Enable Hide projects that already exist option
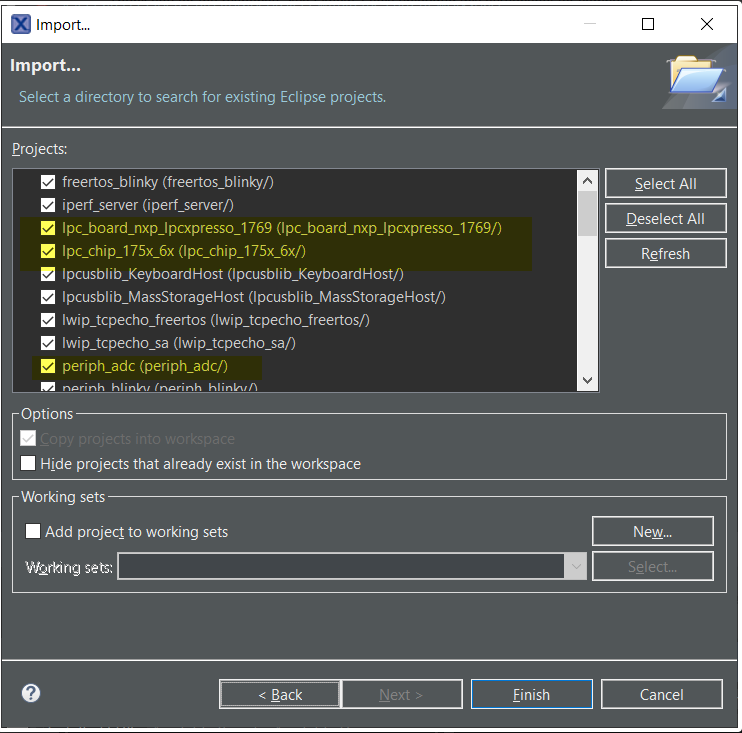Viewport: 742px width, 733px height. click(28, 463)
